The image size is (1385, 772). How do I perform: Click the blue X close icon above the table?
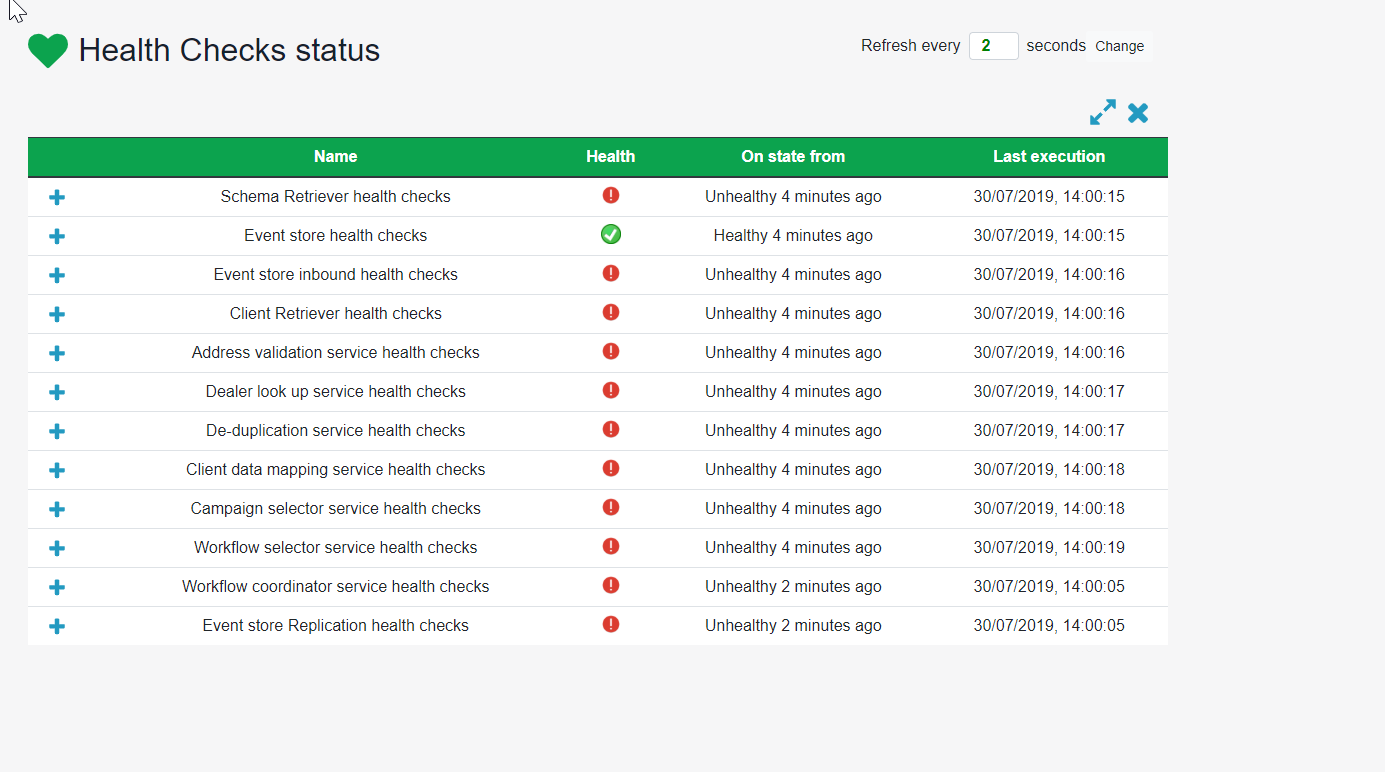pos(1137,113)
